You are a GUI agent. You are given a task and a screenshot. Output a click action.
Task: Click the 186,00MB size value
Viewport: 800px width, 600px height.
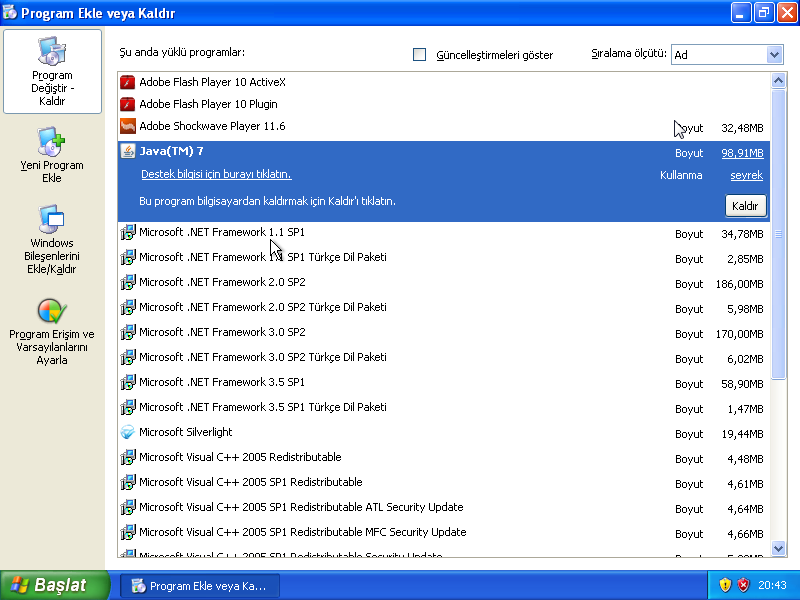coord(739,284)
